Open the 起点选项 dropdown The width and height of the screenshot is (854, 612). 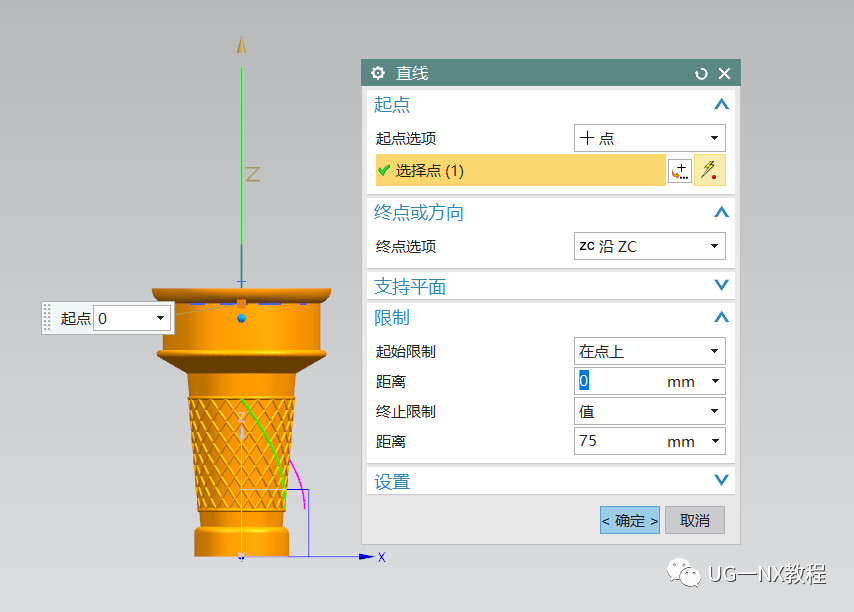pyautogui.click(x=649, y=138)
